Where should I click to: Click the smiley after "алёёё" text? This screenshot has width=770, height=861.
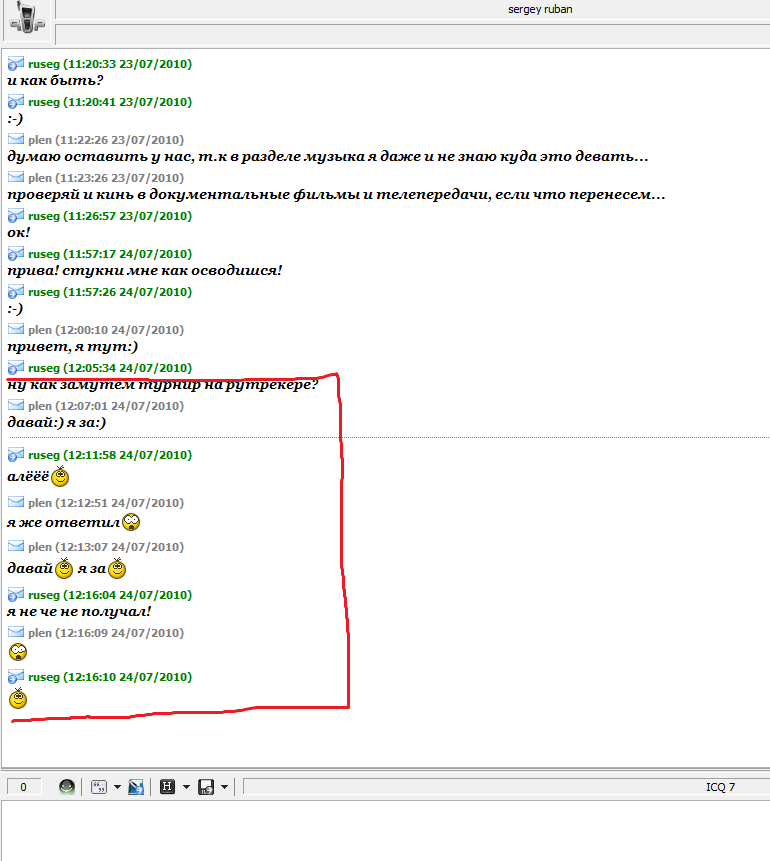click(x=60, y=476)
